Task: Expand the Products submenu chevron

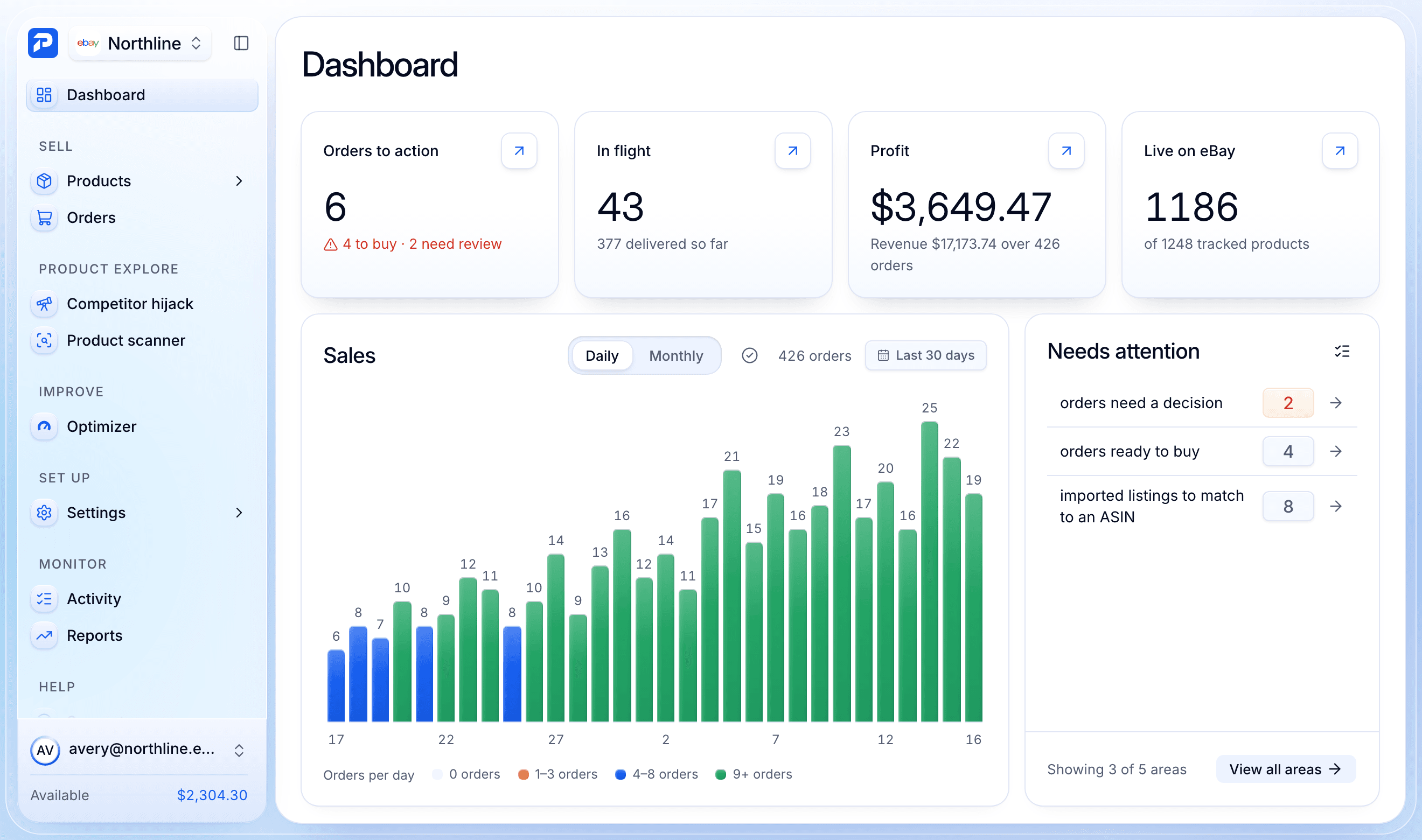Action: [239, 181]
